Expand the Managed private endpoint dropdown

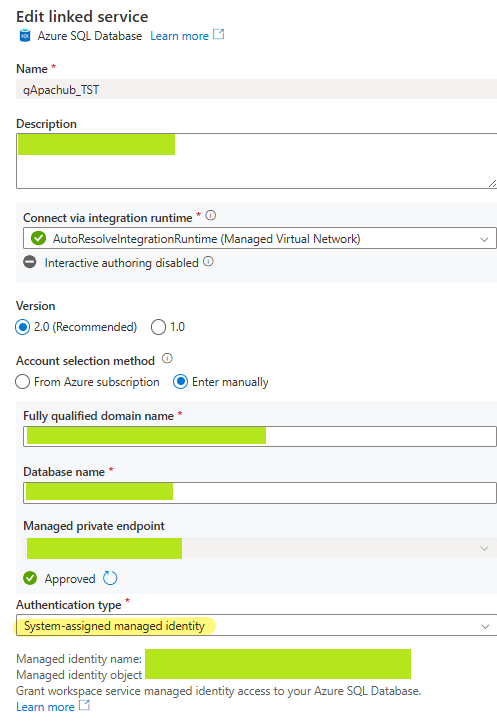(260, 548)
